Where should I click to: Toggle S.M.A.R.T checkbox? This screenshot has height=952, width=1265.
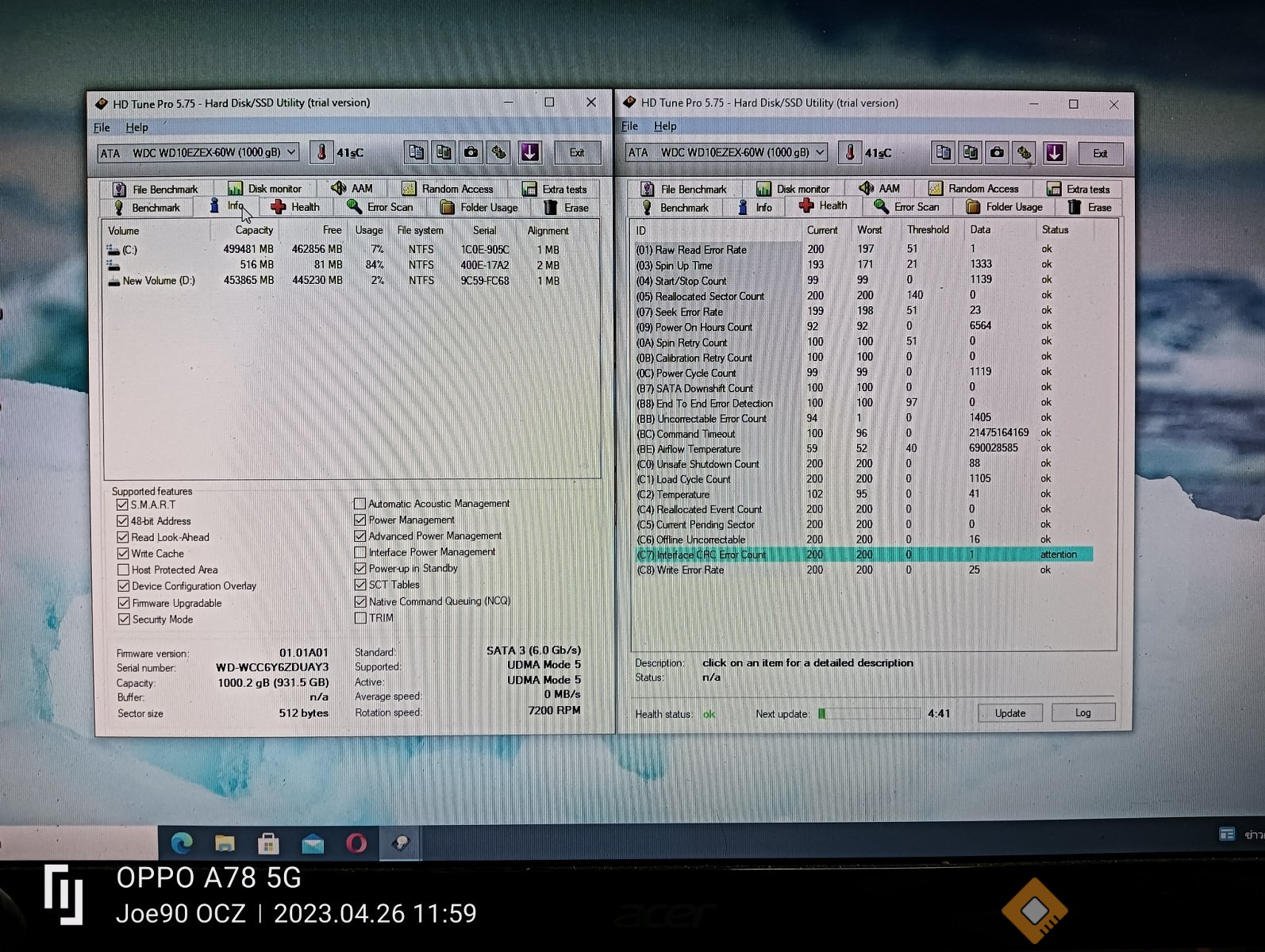click(122, 505)
